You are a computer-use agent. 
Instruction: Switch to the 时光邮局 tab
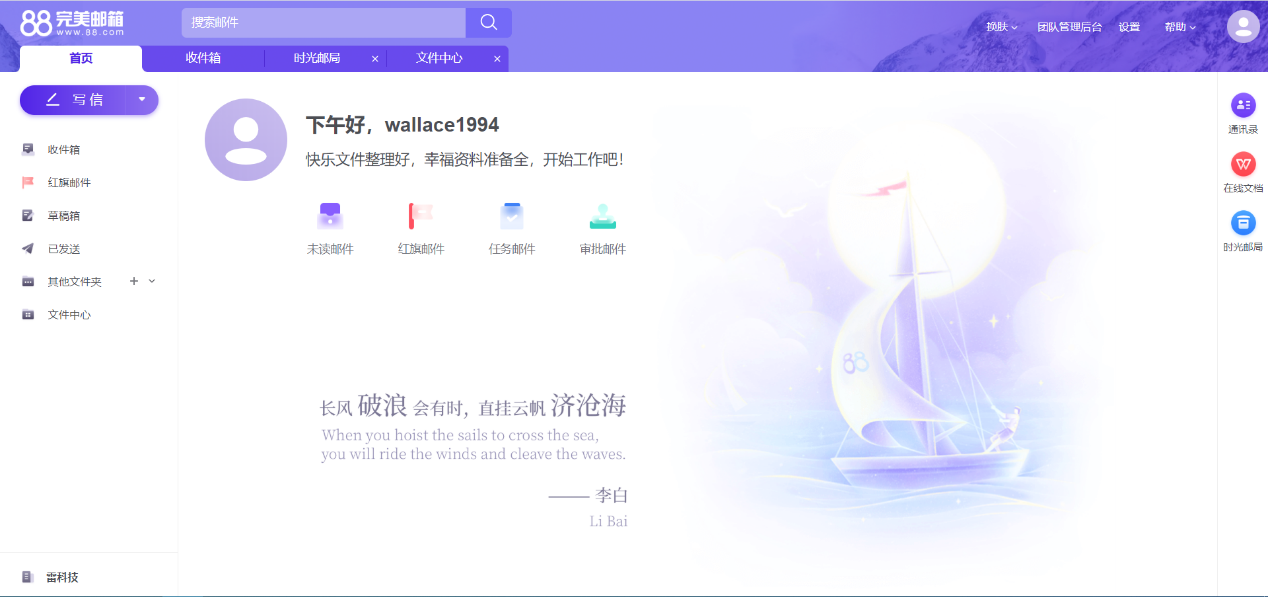(317, 58)
